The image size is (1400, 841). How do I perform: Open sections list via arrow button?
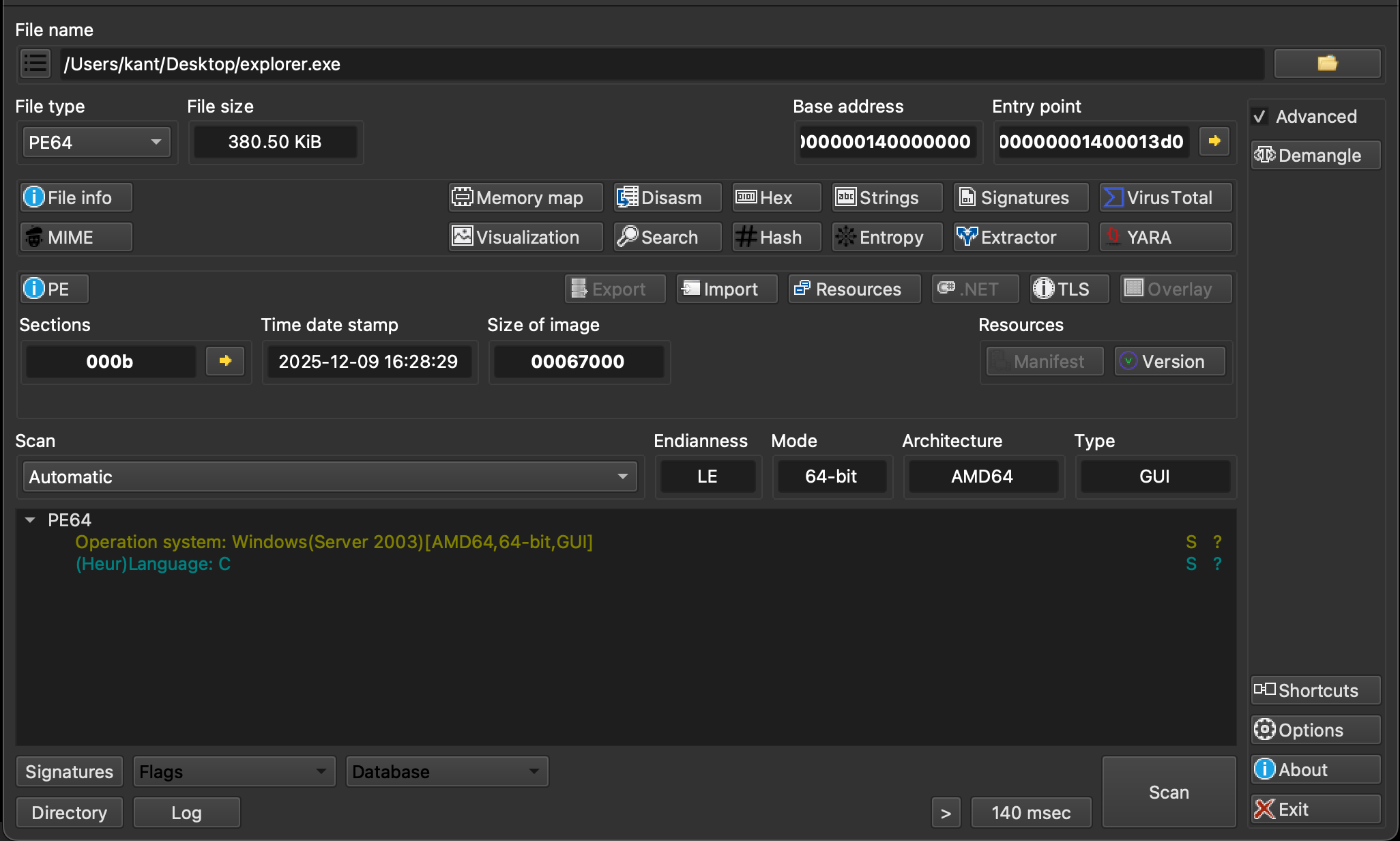point(225,361)
